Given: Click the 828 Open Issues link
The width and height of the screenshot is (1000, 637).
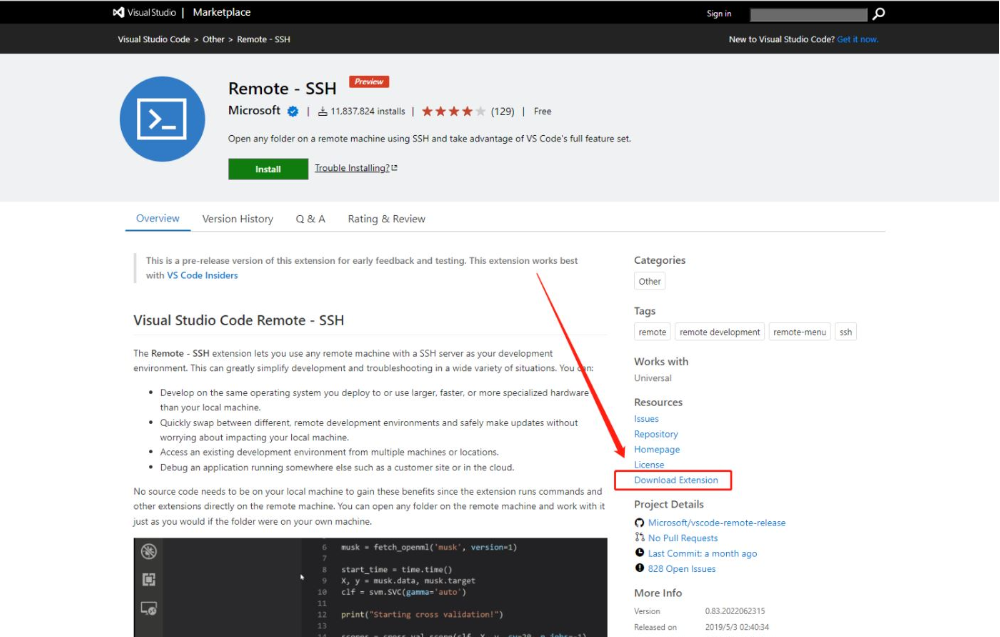Looking at the screenshot, I should tap(682, 568).
